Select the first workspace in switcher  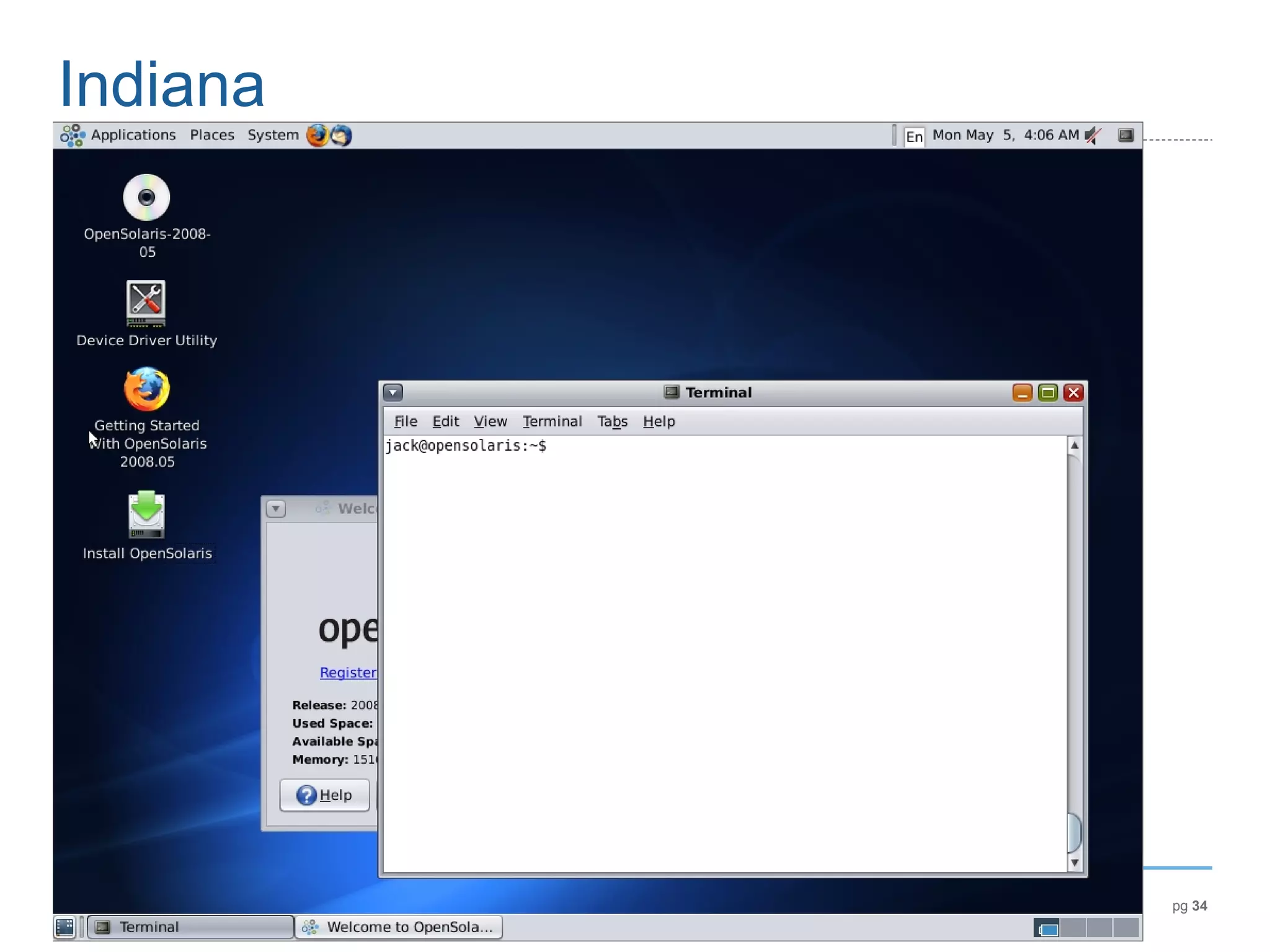click(x=1047, y=928)
